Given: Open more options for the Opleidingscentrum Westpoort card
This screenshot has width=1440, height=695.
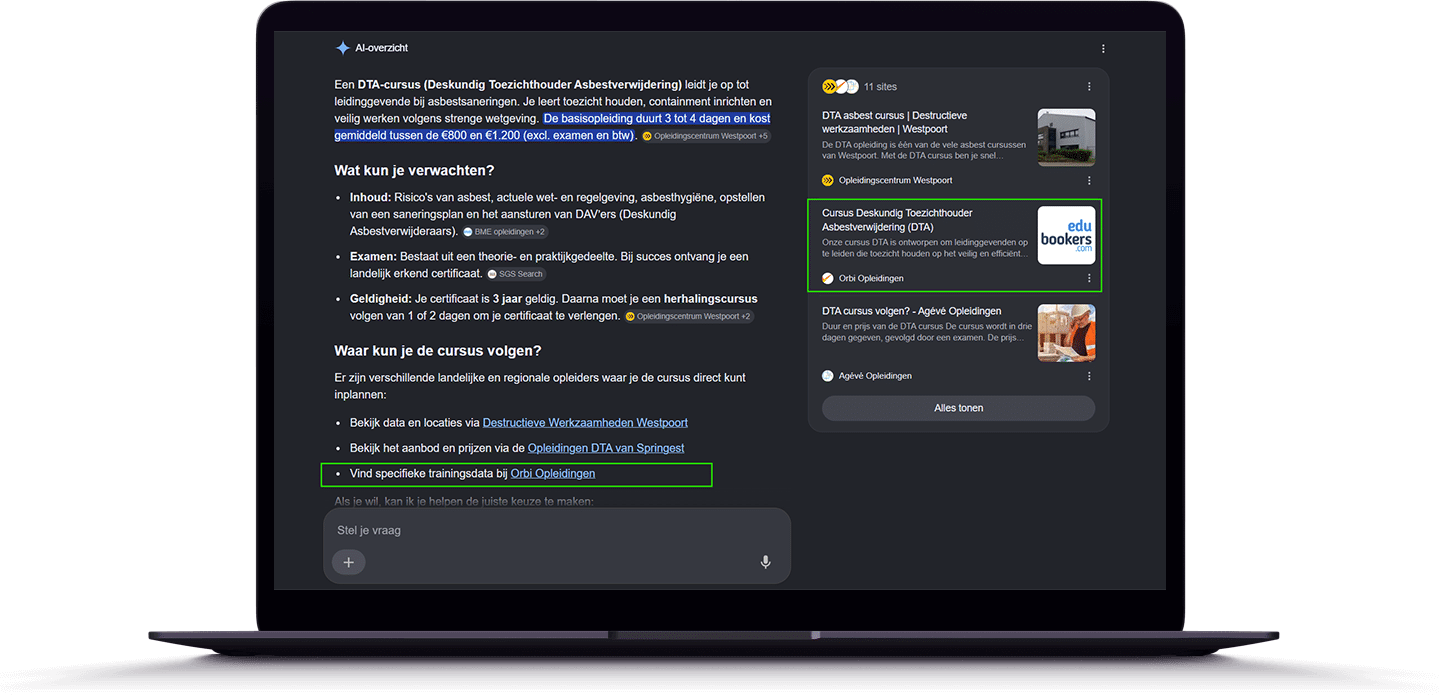Looking at the screenshot, I should pyautogui.click(x=1089, y=181).
